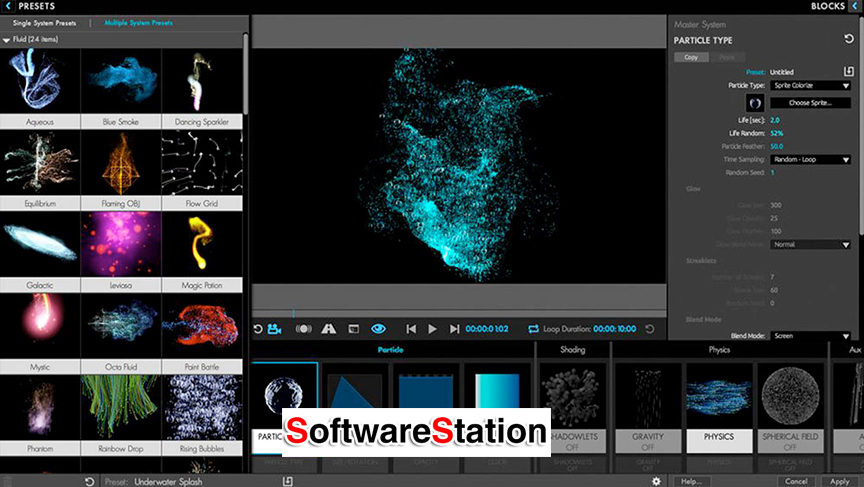Save the Untitled block preset
Screen dimensions: 864x487
849,72
